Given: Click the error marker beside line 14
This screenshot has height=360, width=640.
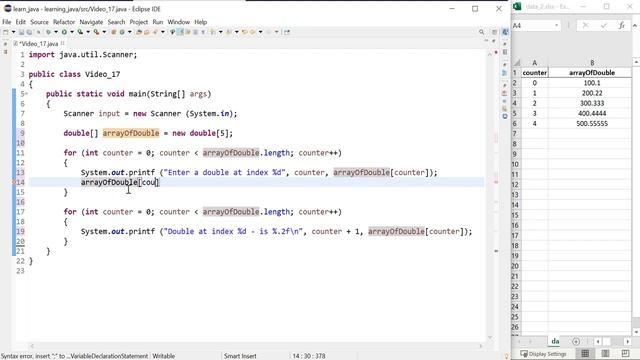Looking at the screenshot, I should pos(14,182).
